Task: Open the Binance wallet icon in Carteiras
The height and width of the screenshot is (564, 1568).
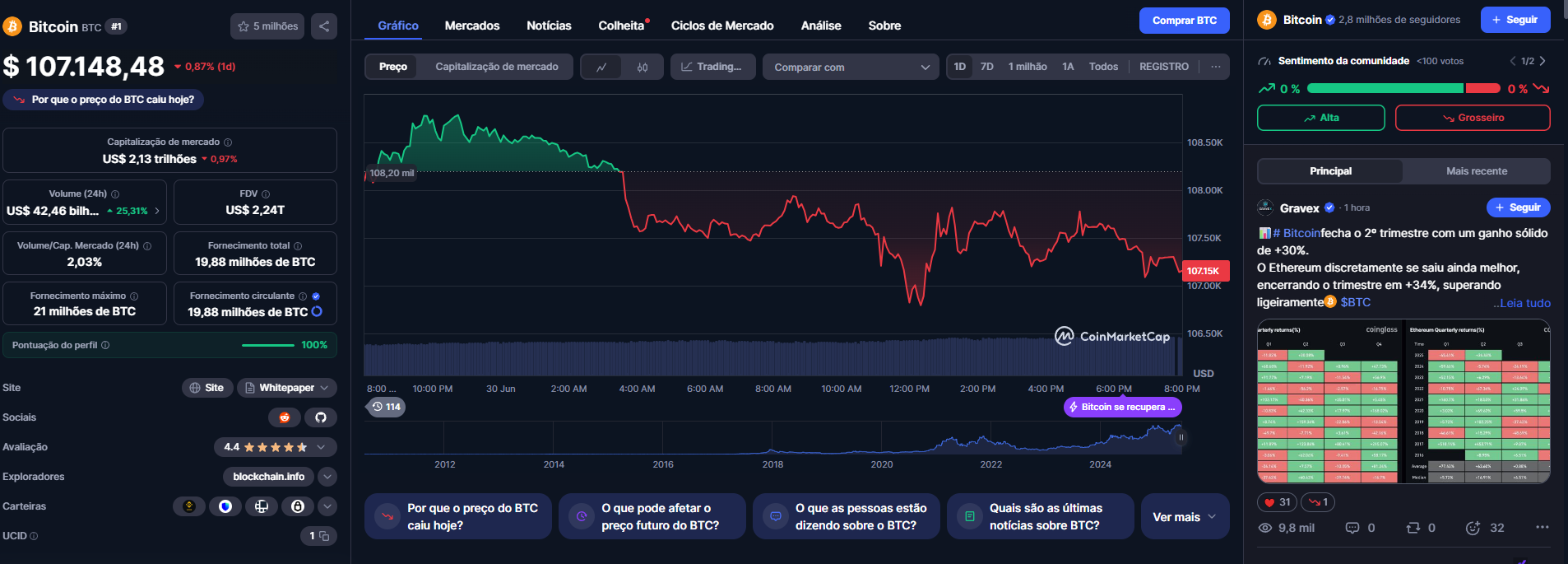Action: click(x=189, y=506)
